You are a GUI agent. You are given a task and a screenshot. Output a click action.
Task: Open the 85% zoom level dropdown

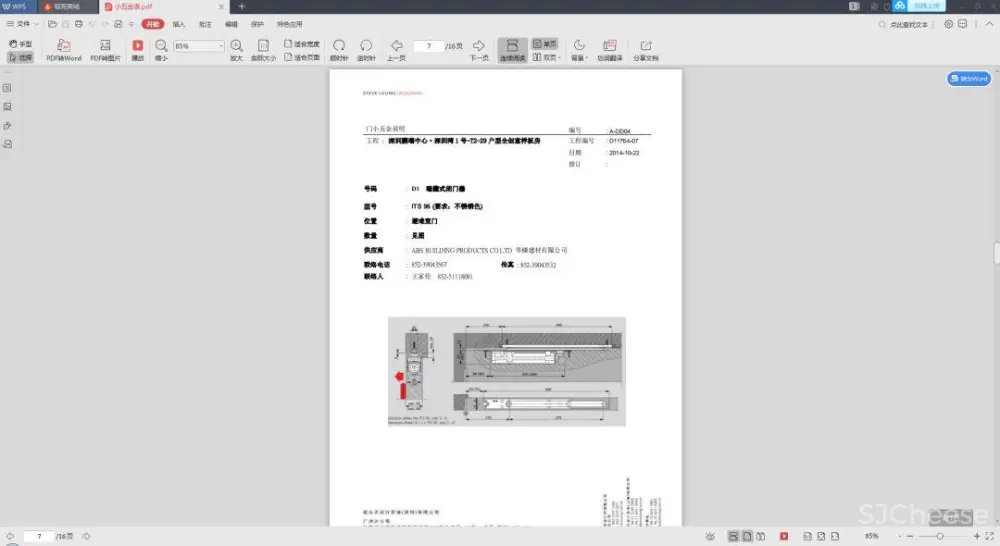click(221, 46)
